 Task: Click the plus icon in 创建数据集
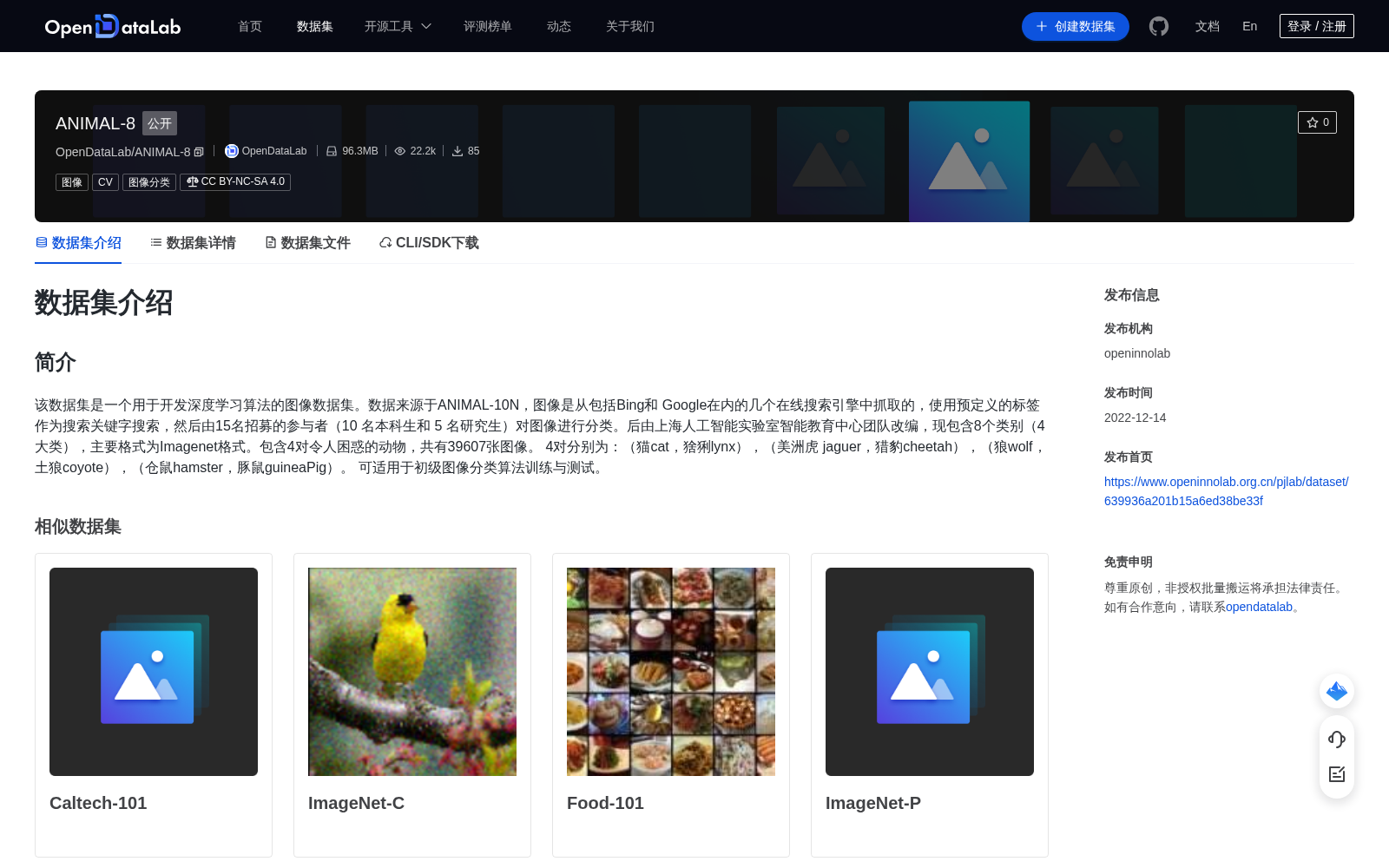(1042, 26)
